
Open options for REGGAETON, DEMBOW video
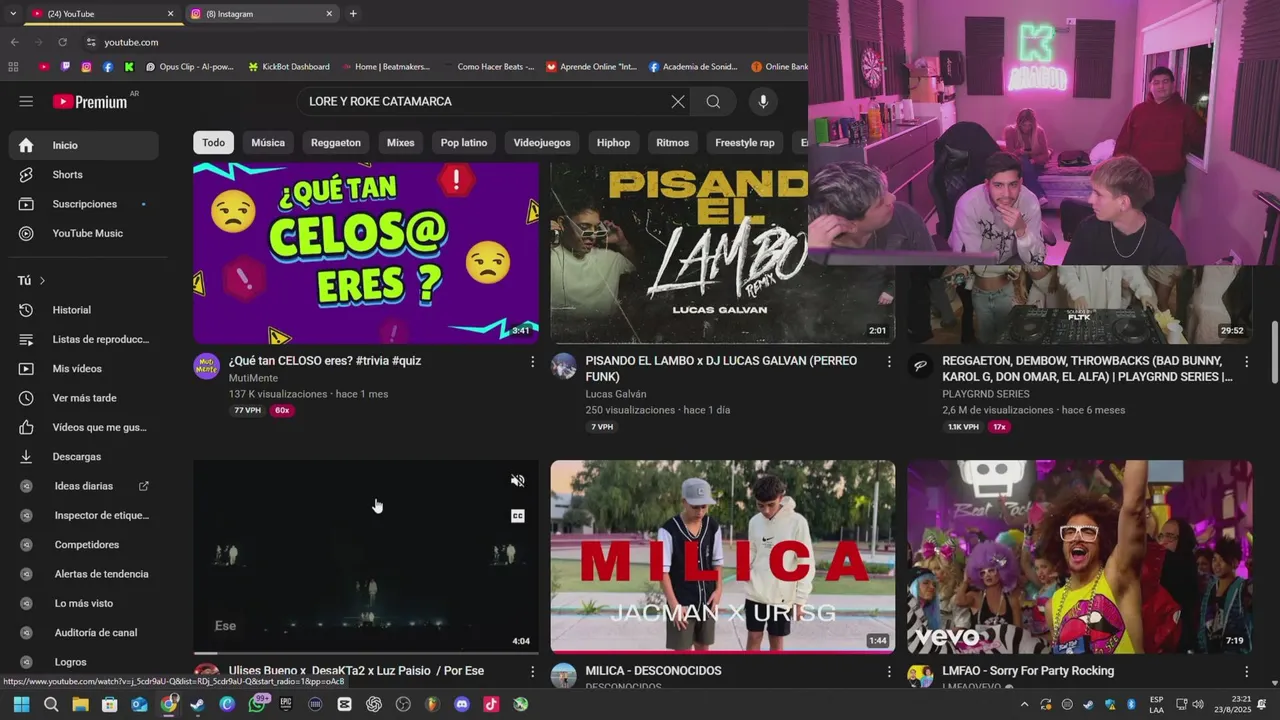[x=1246, y=361]
